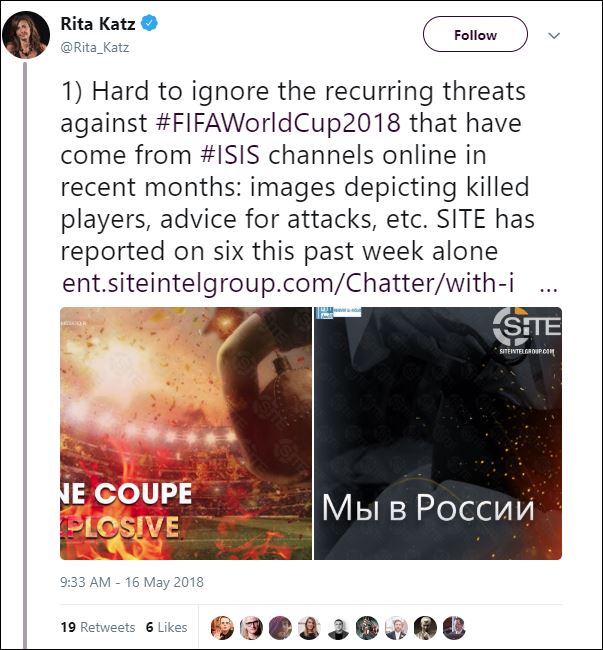Click the last liker avatar on right

(x=454, y=628)
